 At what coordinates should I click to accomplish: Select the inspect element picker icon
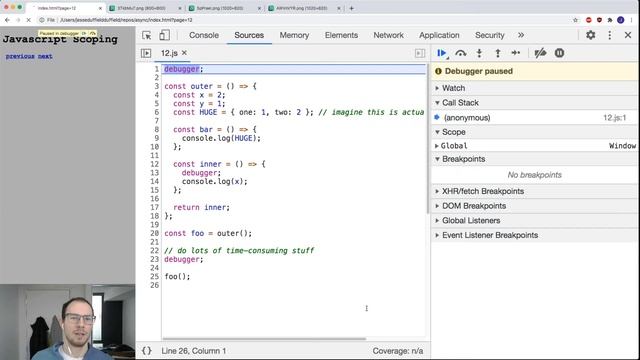(x=147, y=36)
